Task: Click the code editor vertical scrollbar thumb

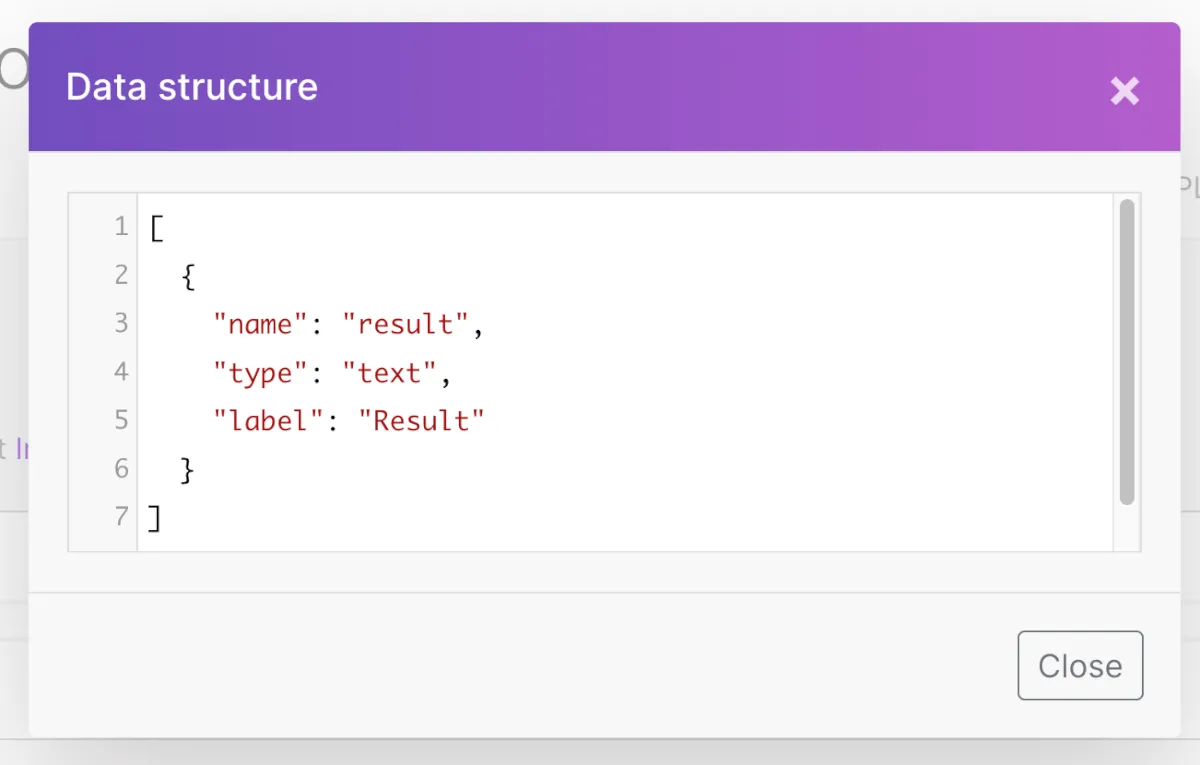Action: [x=1127, y=350]
